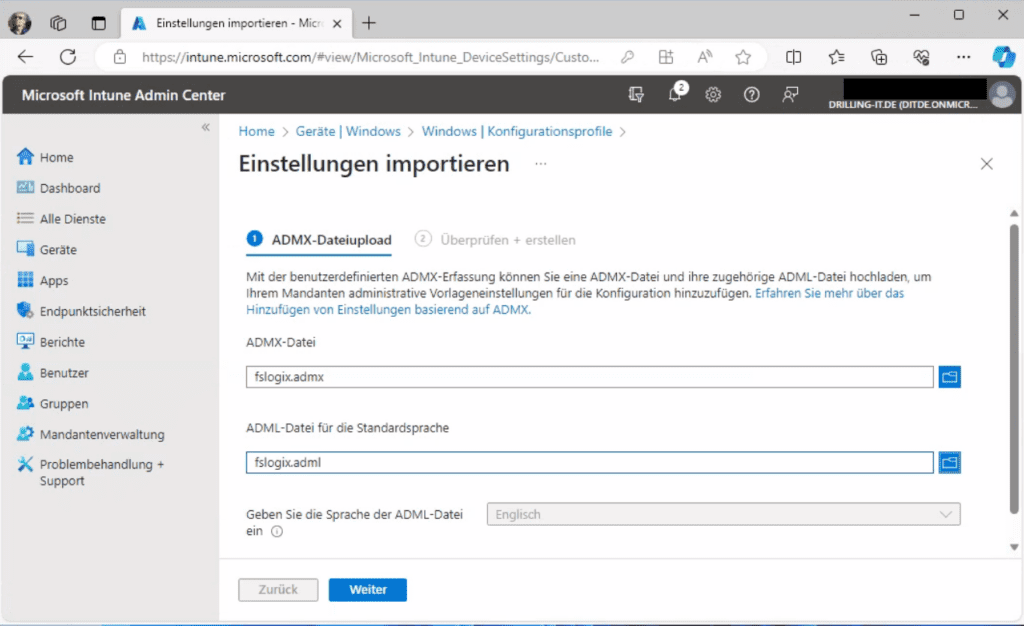Close the current browser tab
1024x626 pixels.
click(x=337, y=23)
